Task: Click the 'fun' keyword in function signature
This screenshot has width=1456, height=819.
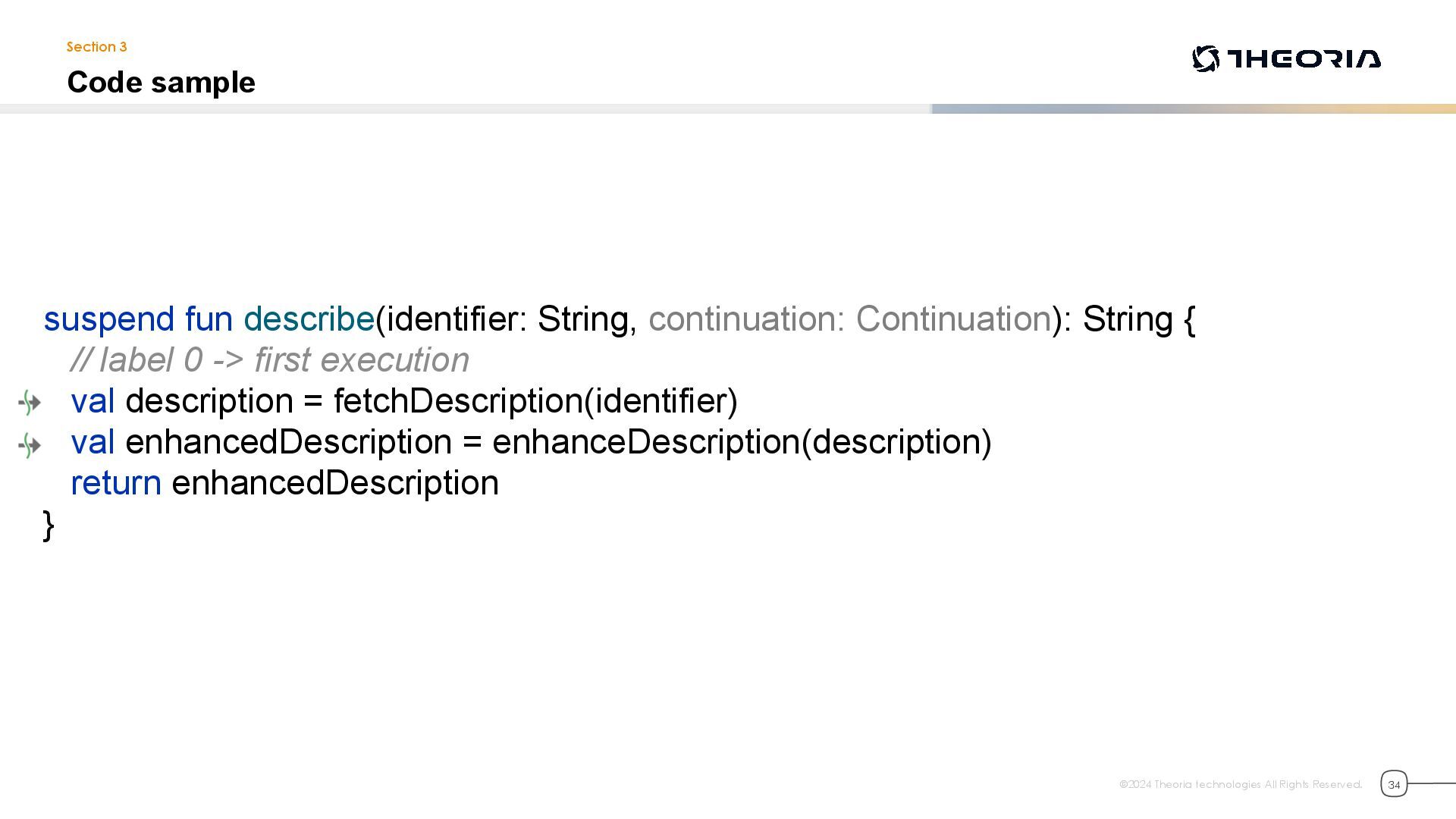Action: pyautogui.click(x=209, y=319)
